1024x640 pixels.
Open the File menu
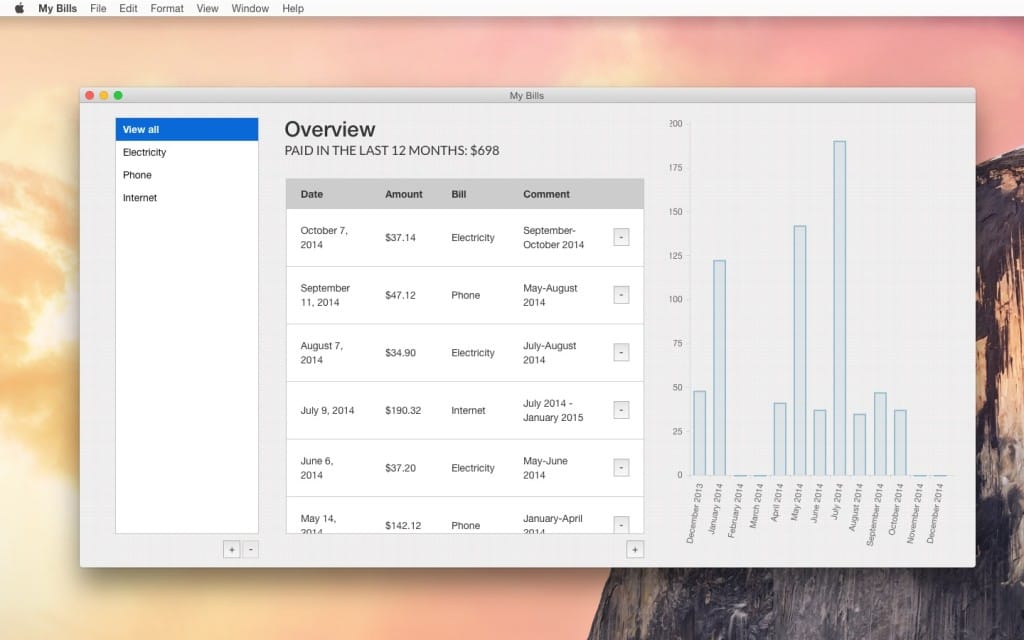click(98, 8)
